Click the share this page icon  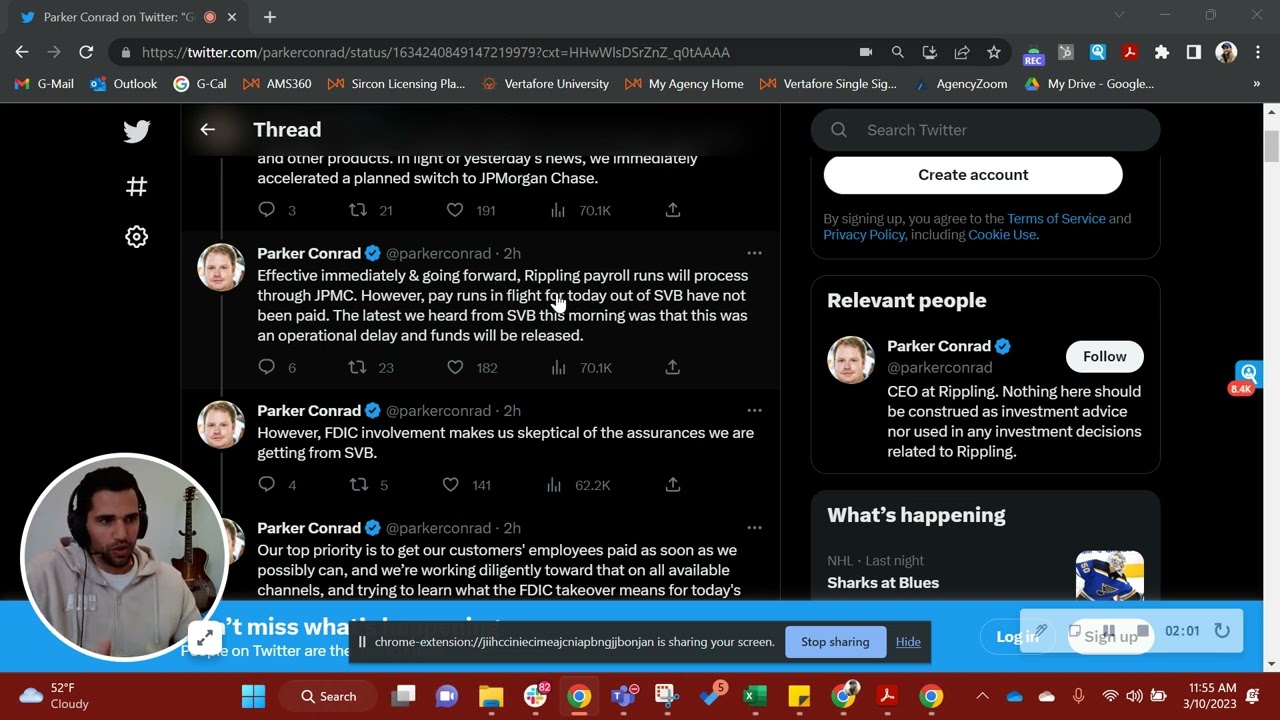point(961,52)
